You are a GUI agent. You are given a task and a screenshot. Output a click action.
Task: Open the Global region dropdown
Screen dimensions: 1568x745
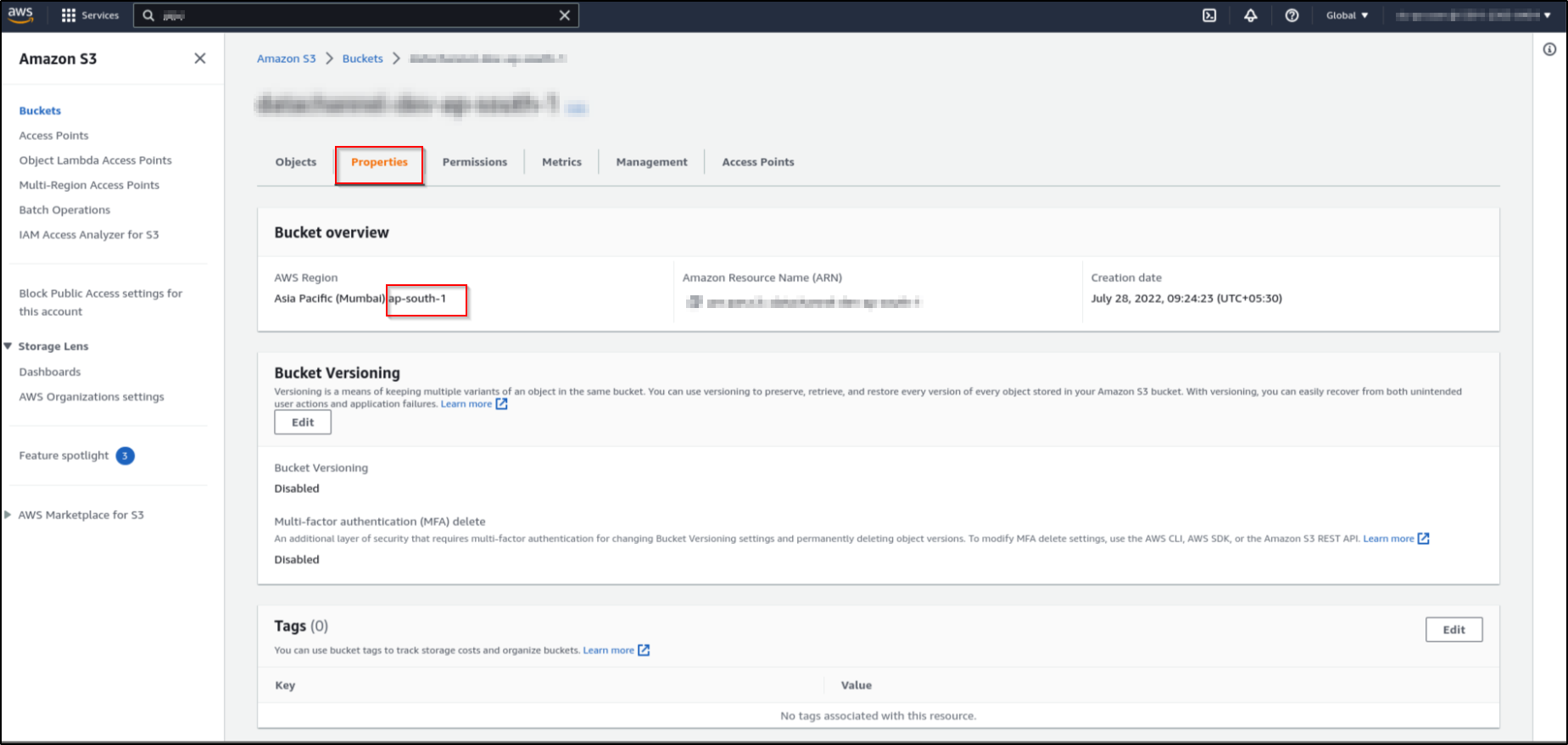(1348, 15)
